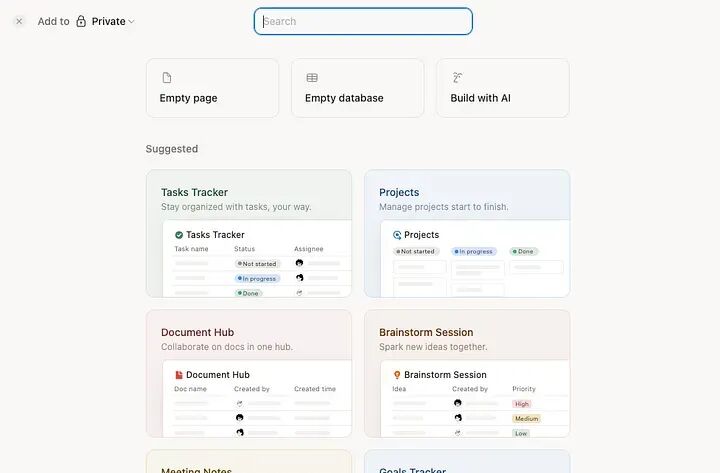Pick the Document Hub template
The width and height of the screenshot is (720, 473).
(249, 373)
